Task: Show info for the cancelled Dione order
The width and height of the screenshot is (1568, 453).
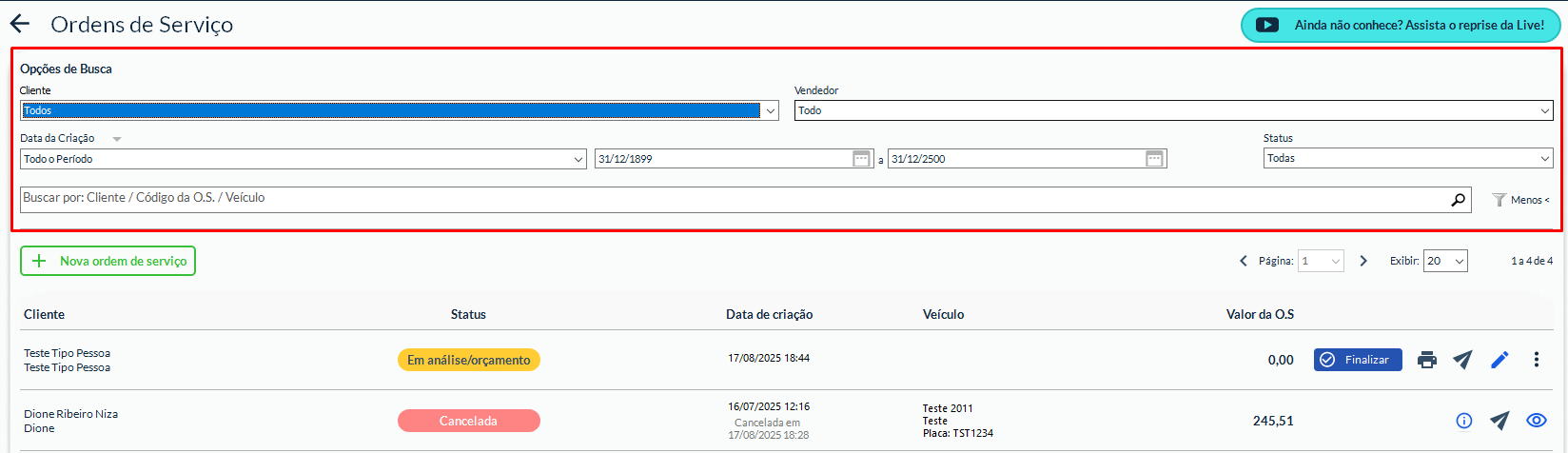Action: [1464, 421]
